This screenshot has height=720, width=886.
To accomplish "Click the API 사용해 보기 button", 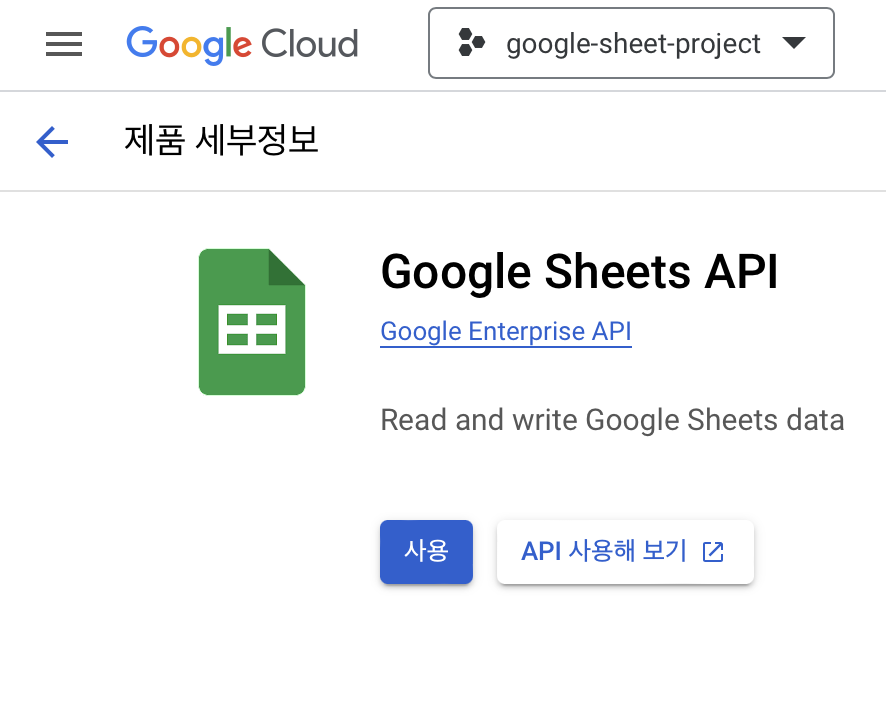I will pos(625,552).
